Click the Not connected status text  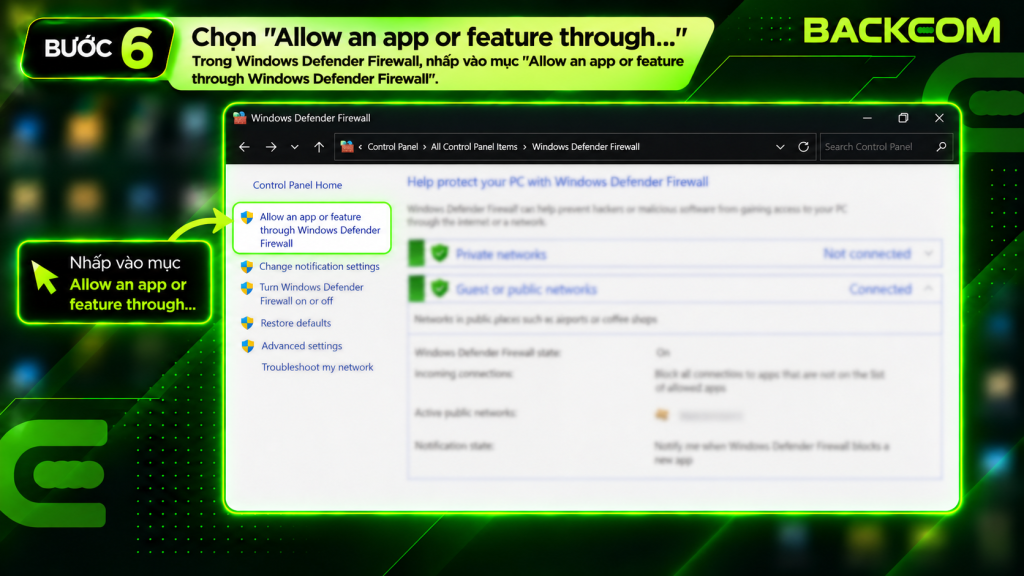(867, 253)
